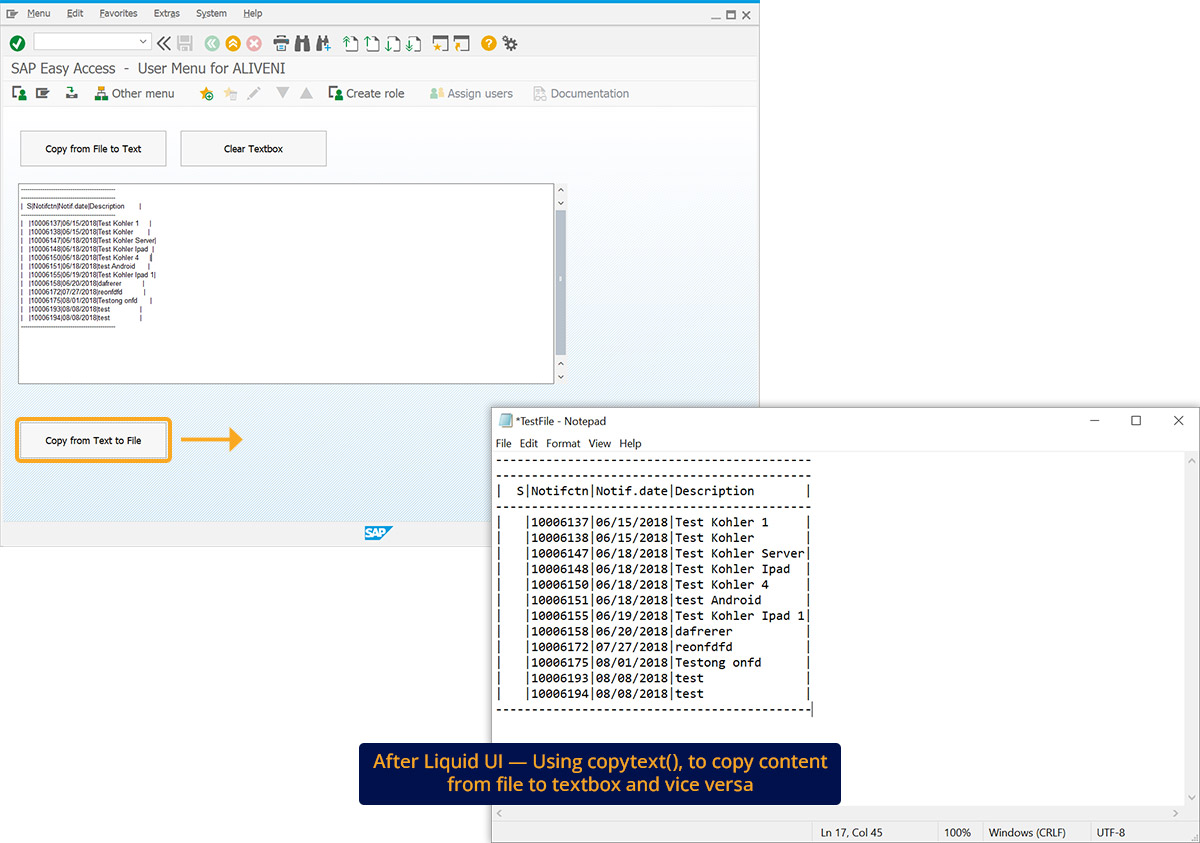The height and width of the screenshot is (843, 1200).
Task: Click the orange Exit icon
Action: pos(233,43)
